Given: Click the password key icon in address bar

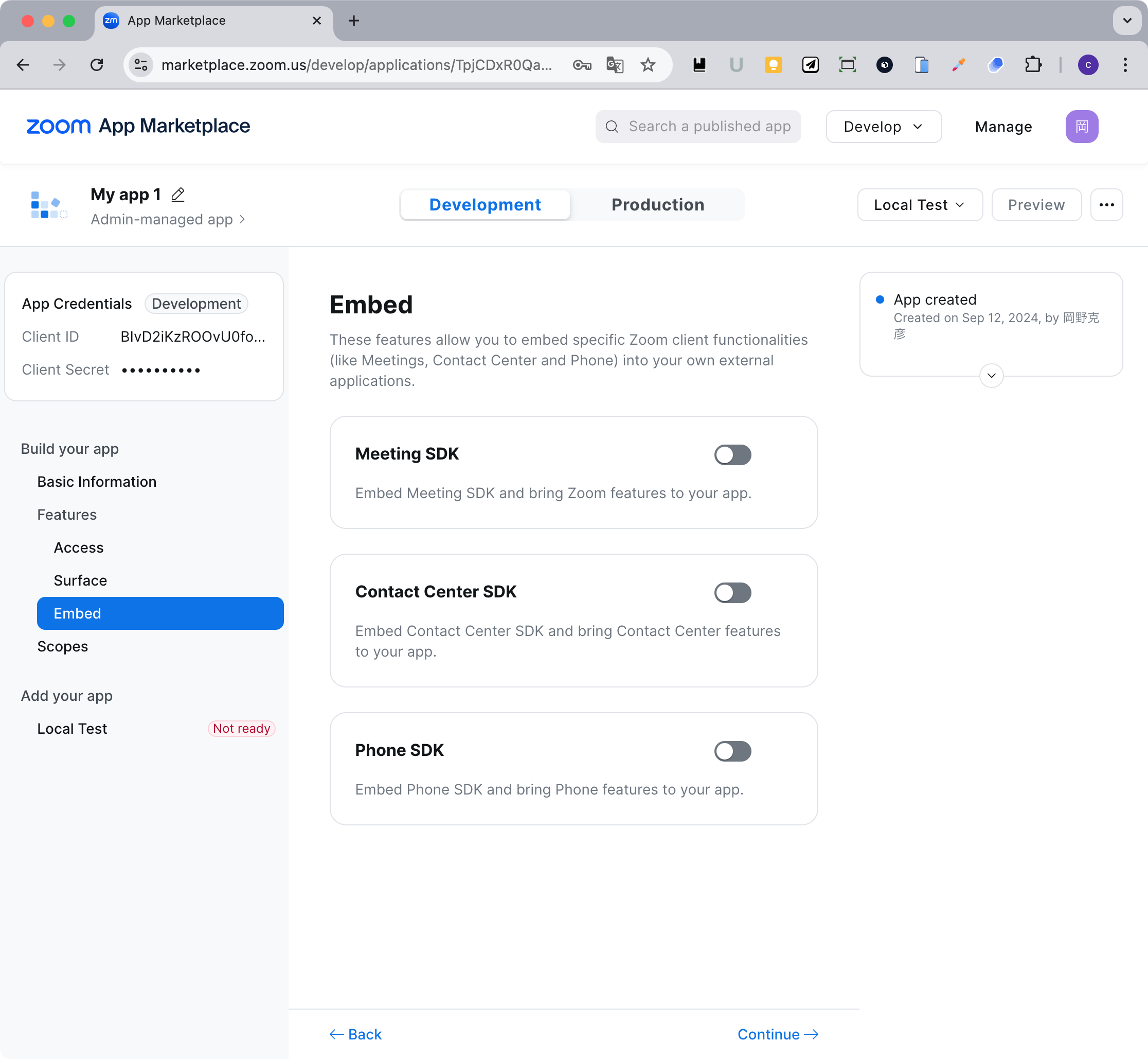Looking at the screenshot, I should (x=581, y=65).
